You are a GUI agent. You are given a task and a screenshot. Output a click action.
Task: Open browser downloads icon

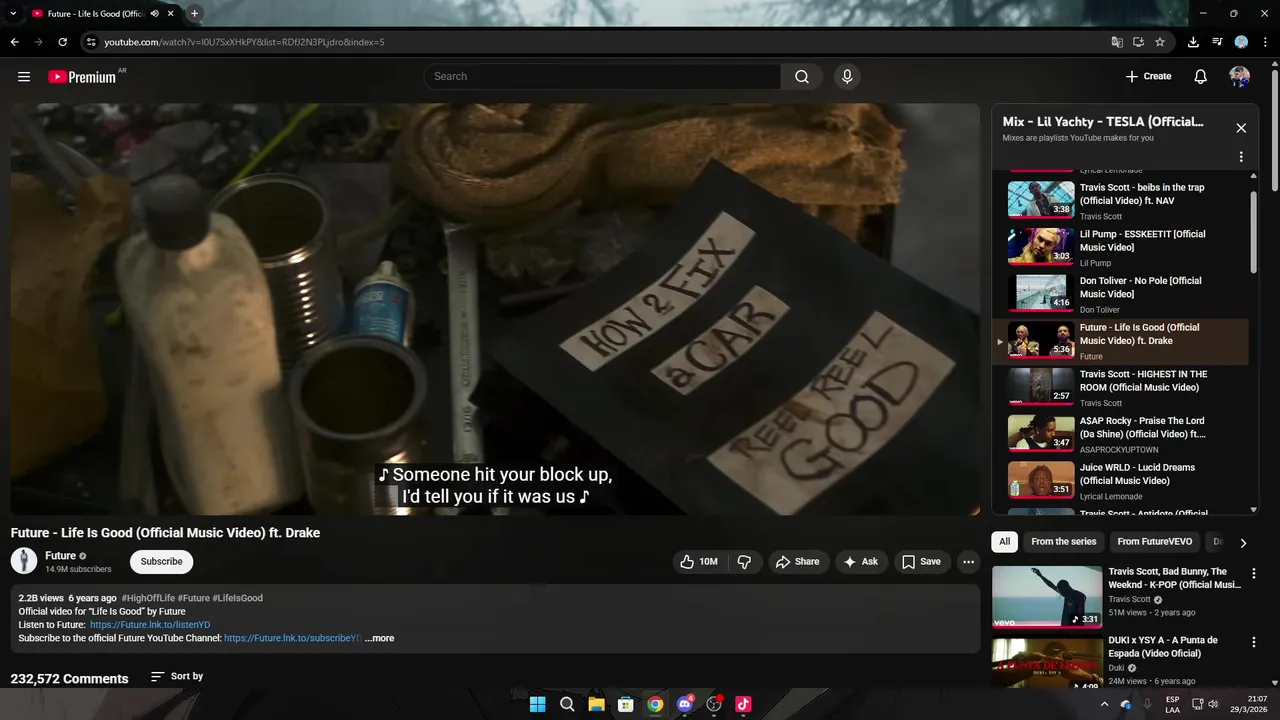1193,42
